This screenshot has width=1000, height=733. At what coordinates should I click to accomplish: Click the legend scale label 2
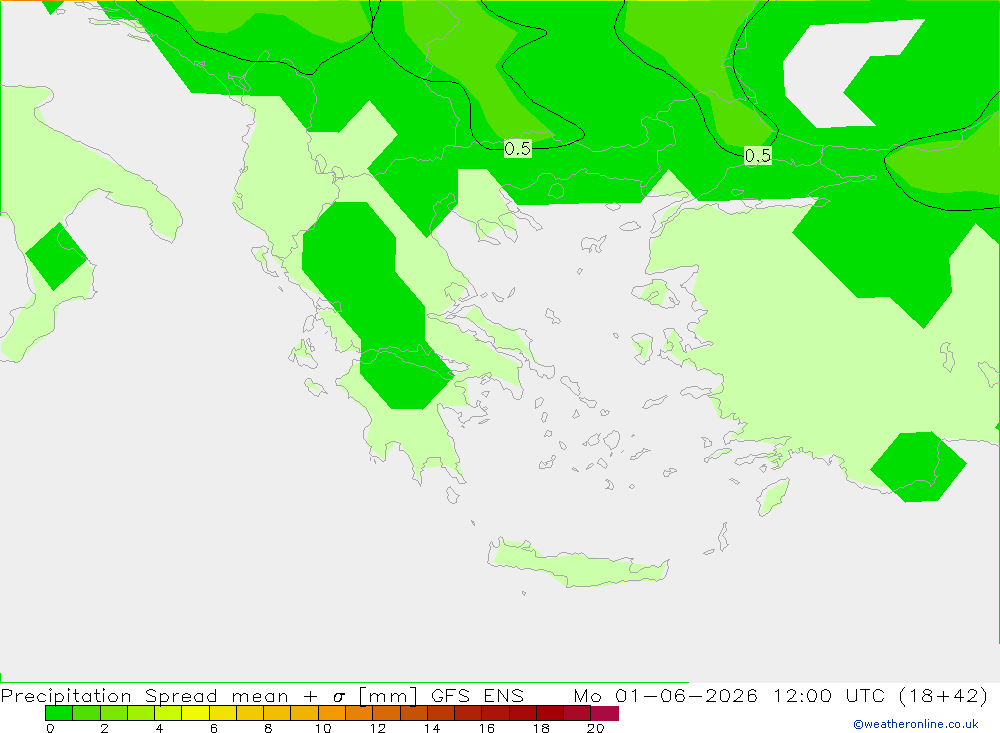click(x=105, y=728)
